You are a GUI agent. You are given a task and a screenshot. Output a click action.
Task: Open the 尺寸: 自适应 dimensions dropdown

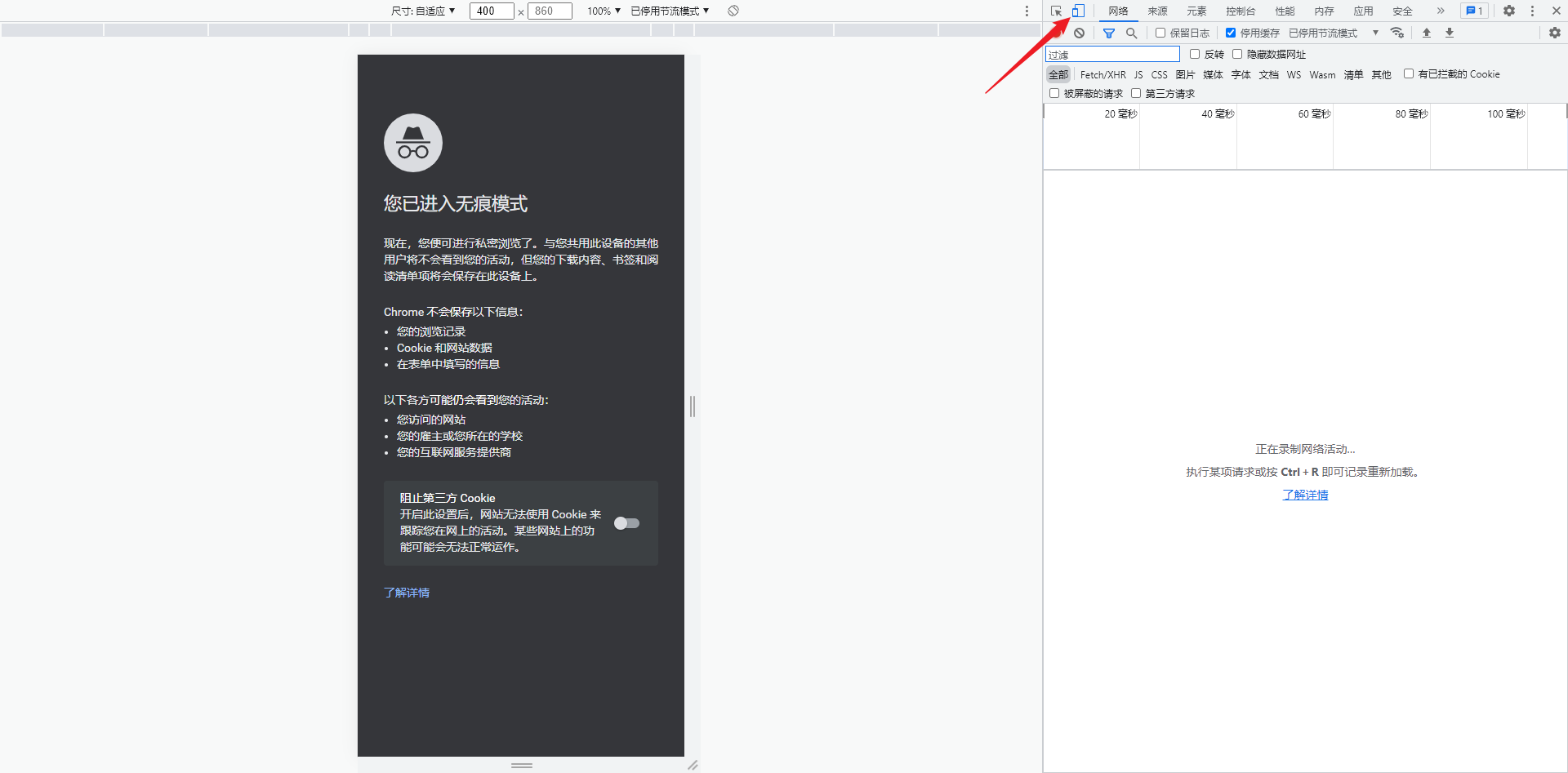tap(423, 11)
